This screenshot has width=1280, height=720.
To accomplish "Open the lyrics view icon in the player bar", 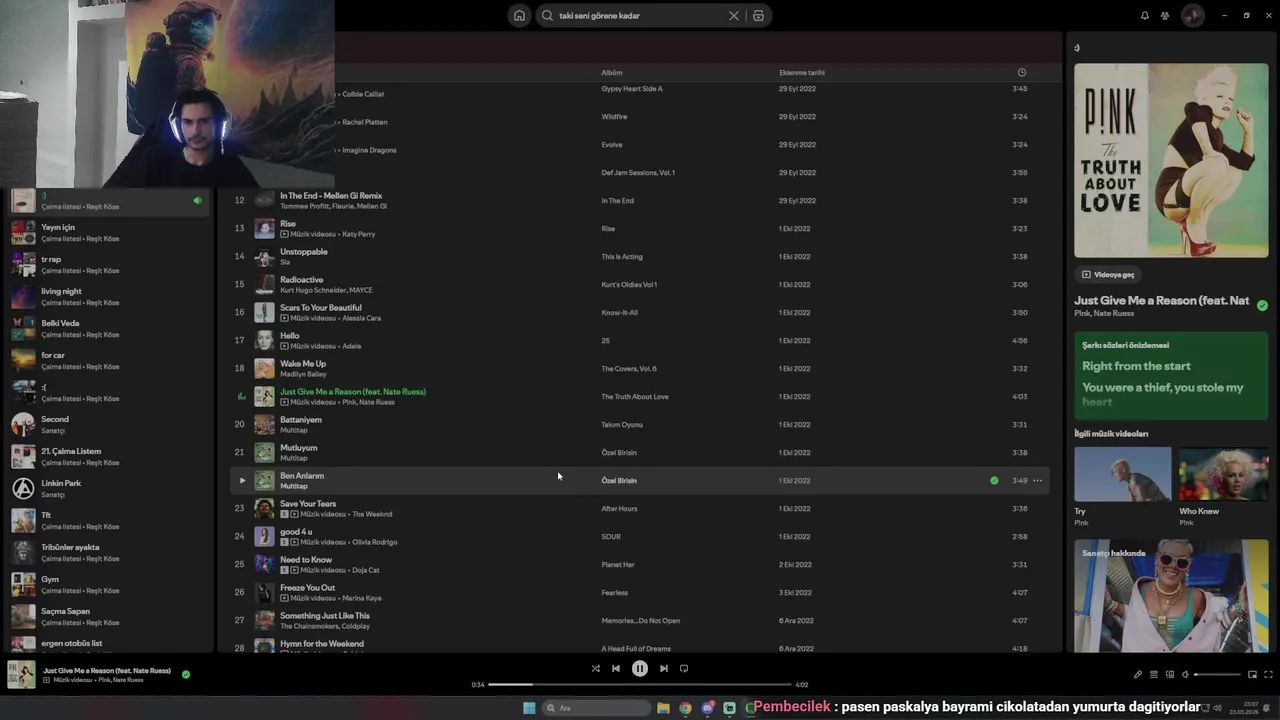I will tap(1137, 675).
